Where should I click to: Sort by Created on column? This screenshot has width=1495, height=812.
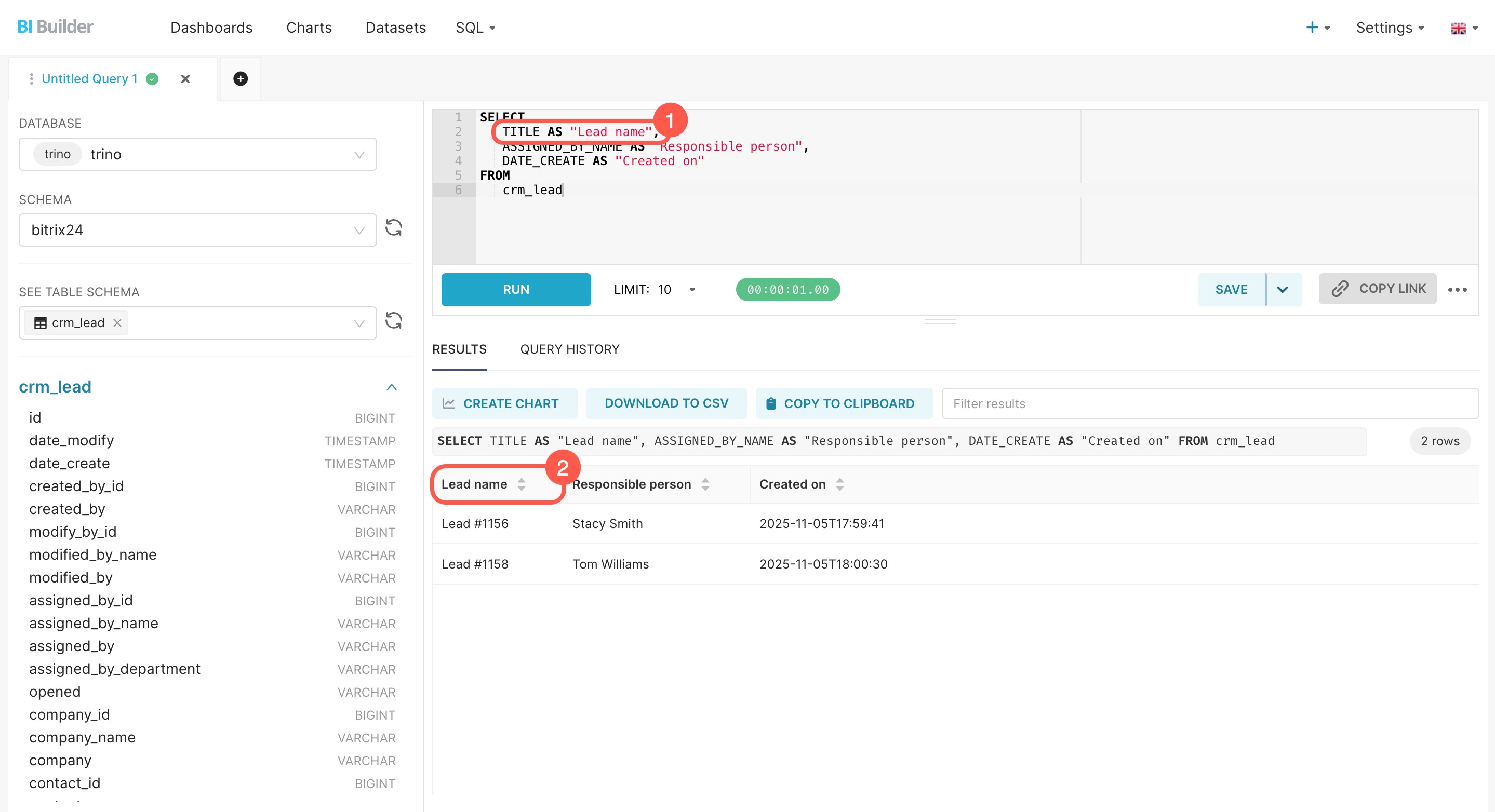(839, 484)
